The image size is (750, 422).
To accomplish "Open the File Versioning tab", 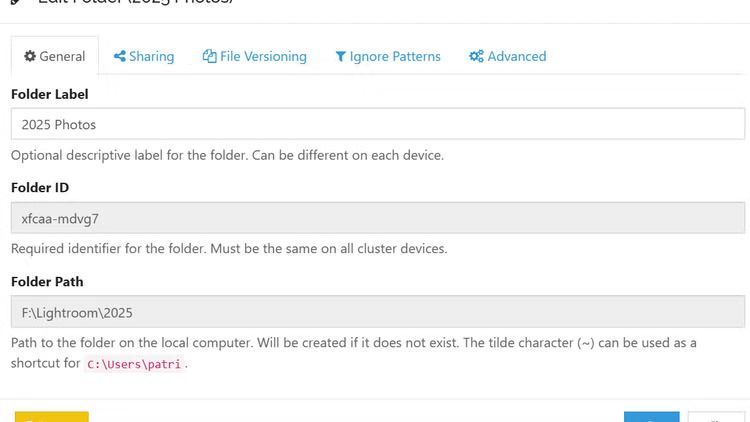I will (x=254, y=57).
